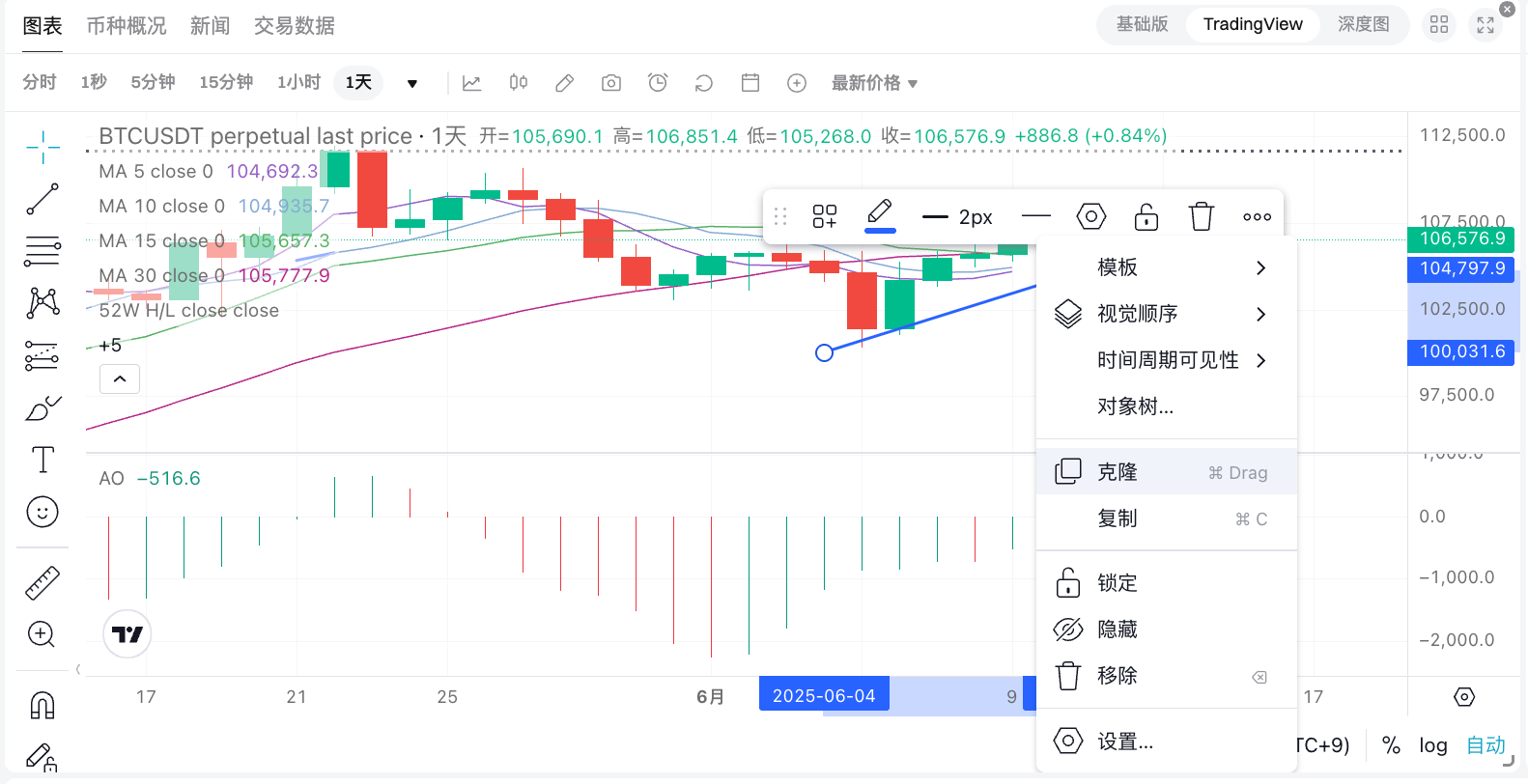Select the trend line drawing tool
The image size is (1528, 784).
click(42, 199)
